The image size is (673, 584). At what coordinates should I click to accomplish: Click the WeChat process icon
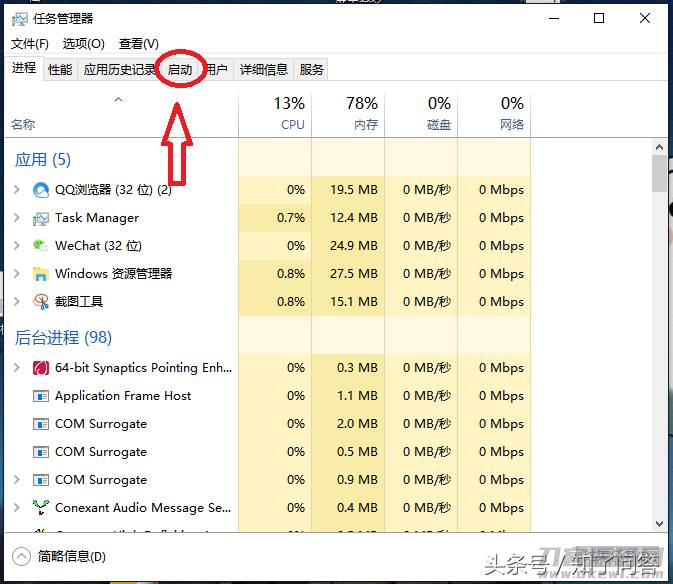[40, 245]
